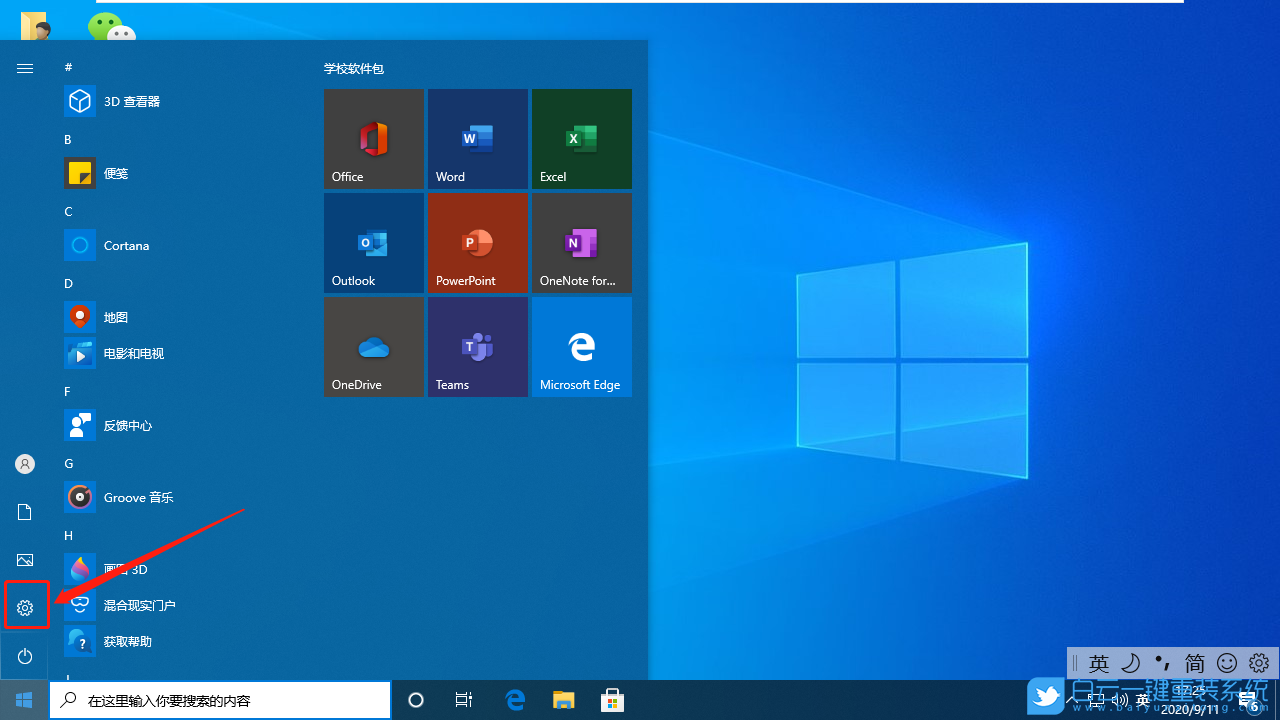The image size is (1280, 720).
Task: Open Microsoft Teams tile
Action: [477, 347]
